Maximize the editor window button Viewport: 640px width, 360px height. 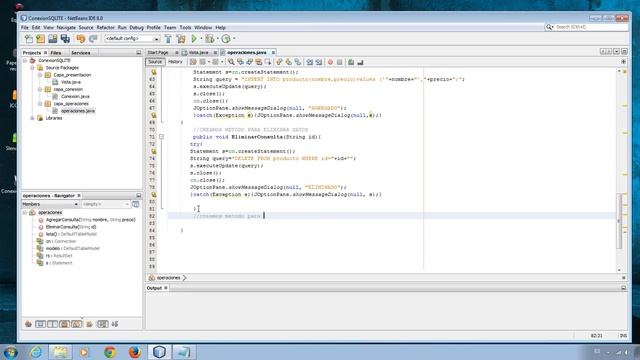tap(624, 52)
